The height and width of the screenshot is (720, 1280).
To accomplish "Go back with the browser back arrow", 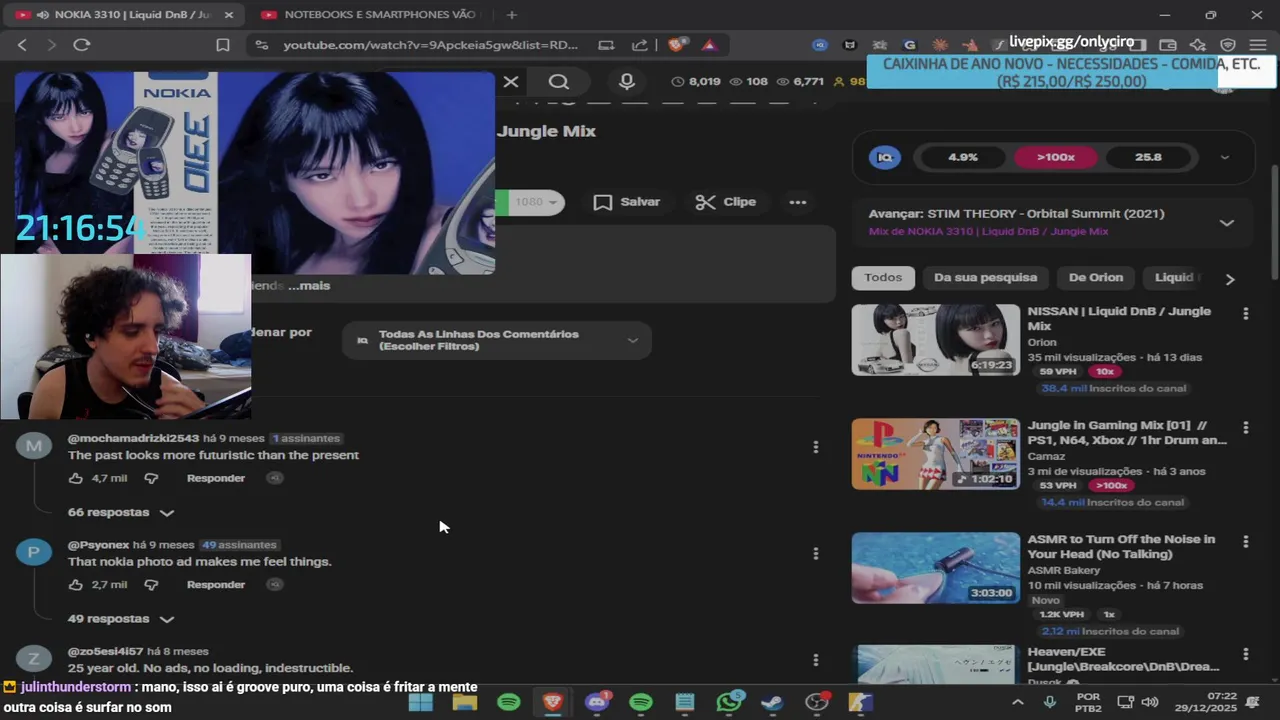I will click(x=22, y=45).
